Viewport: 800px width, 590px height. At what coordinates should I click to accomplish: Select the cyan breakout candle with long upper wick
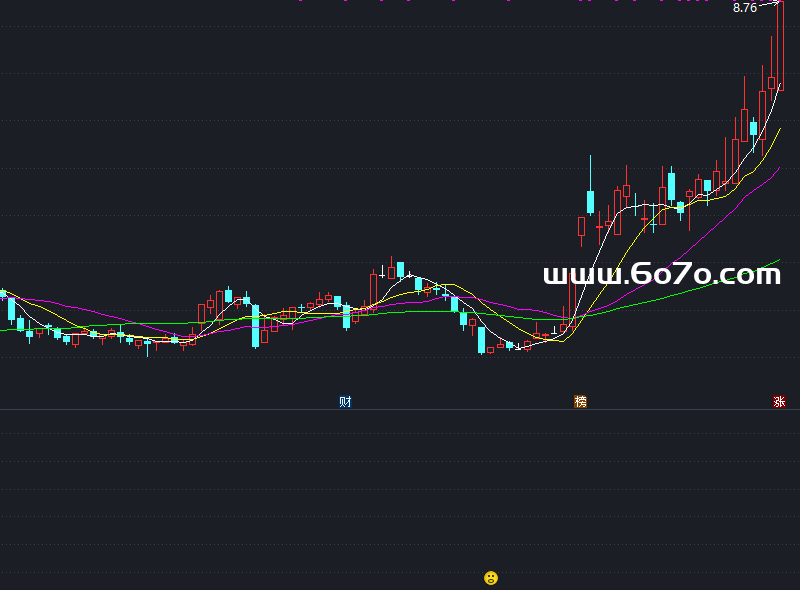click(590, 200)
